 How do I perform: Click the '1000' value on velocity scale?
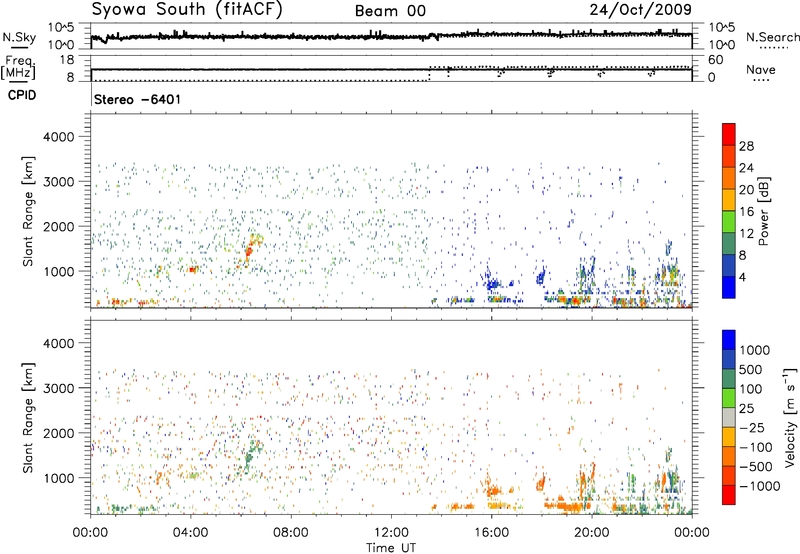[x=754, y=350]
